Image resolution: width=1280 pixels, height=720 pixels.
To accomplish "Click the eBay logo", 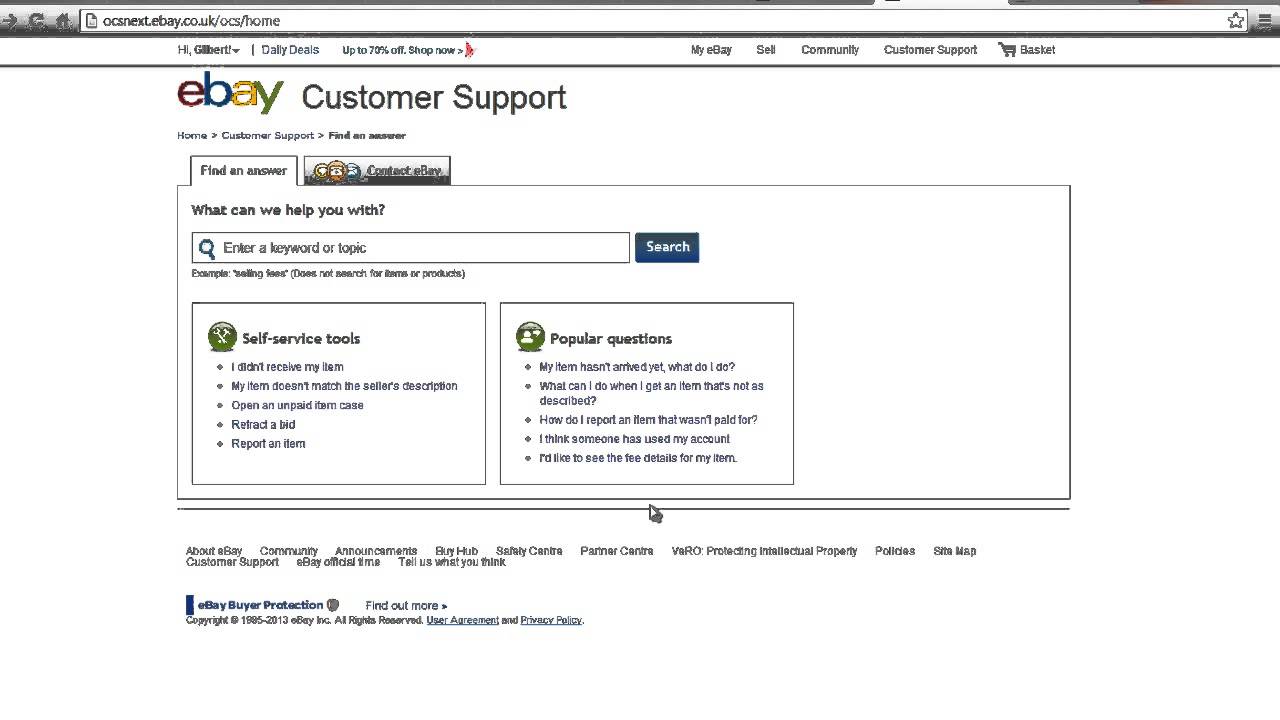I will (x=230, y=93).
